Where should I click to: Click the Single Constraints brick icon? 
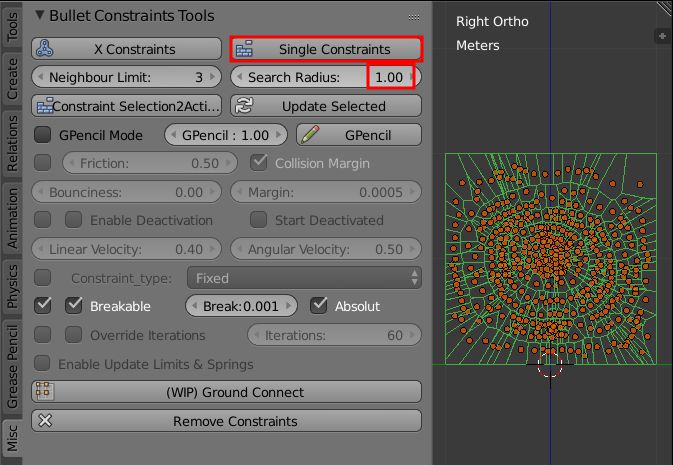(244, 49)
